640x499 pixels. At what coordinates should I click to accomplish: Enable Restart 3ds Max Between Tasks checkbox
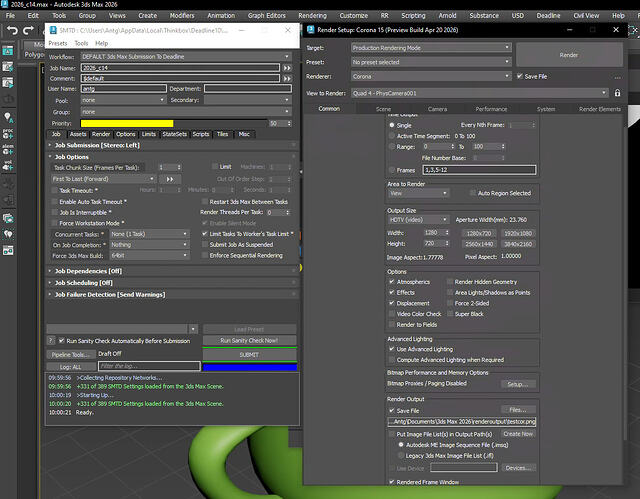click(205, 202)
